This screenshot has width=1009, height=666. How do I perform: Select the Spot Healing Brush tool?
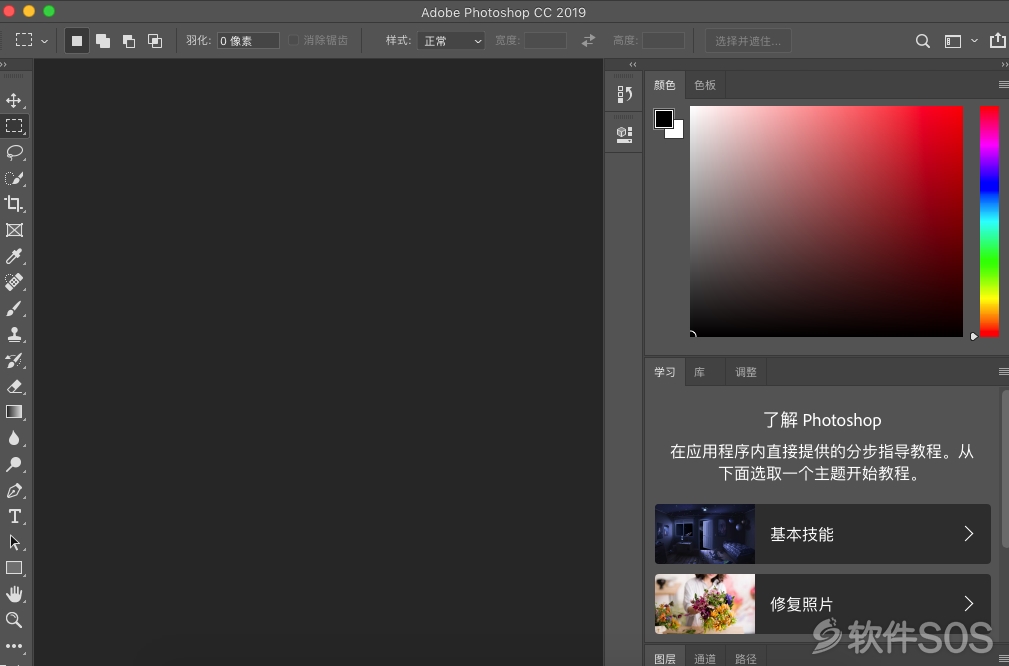click(x=14, y=282)
